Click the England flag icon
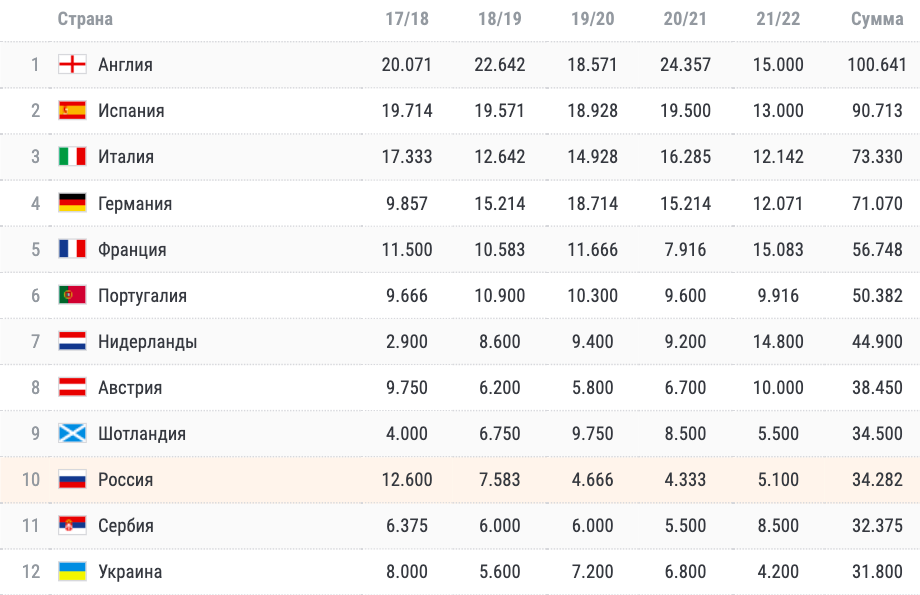920x595 pixels. pos(72,65)
